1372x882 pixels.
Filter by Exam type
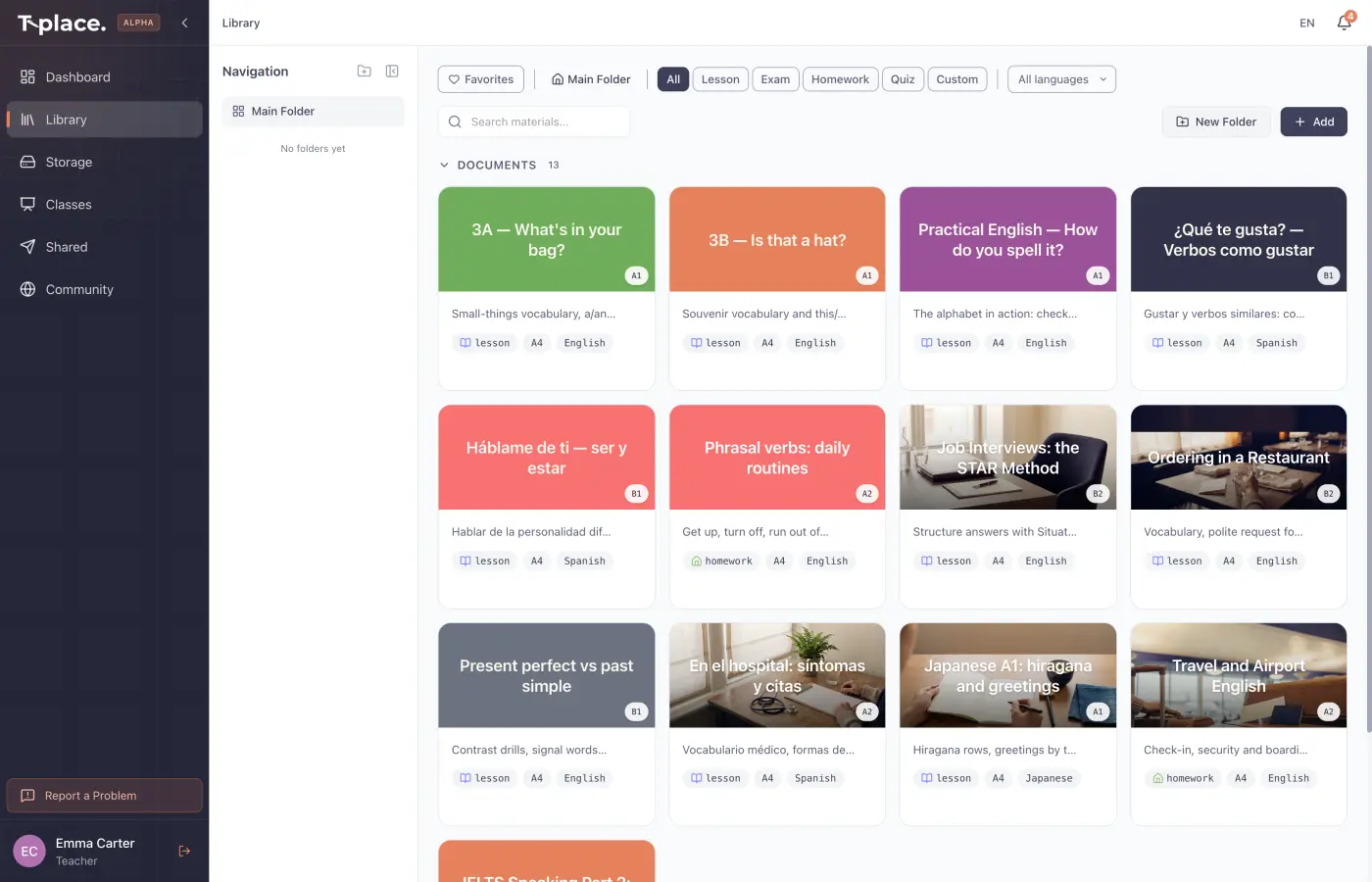point(775,79)
